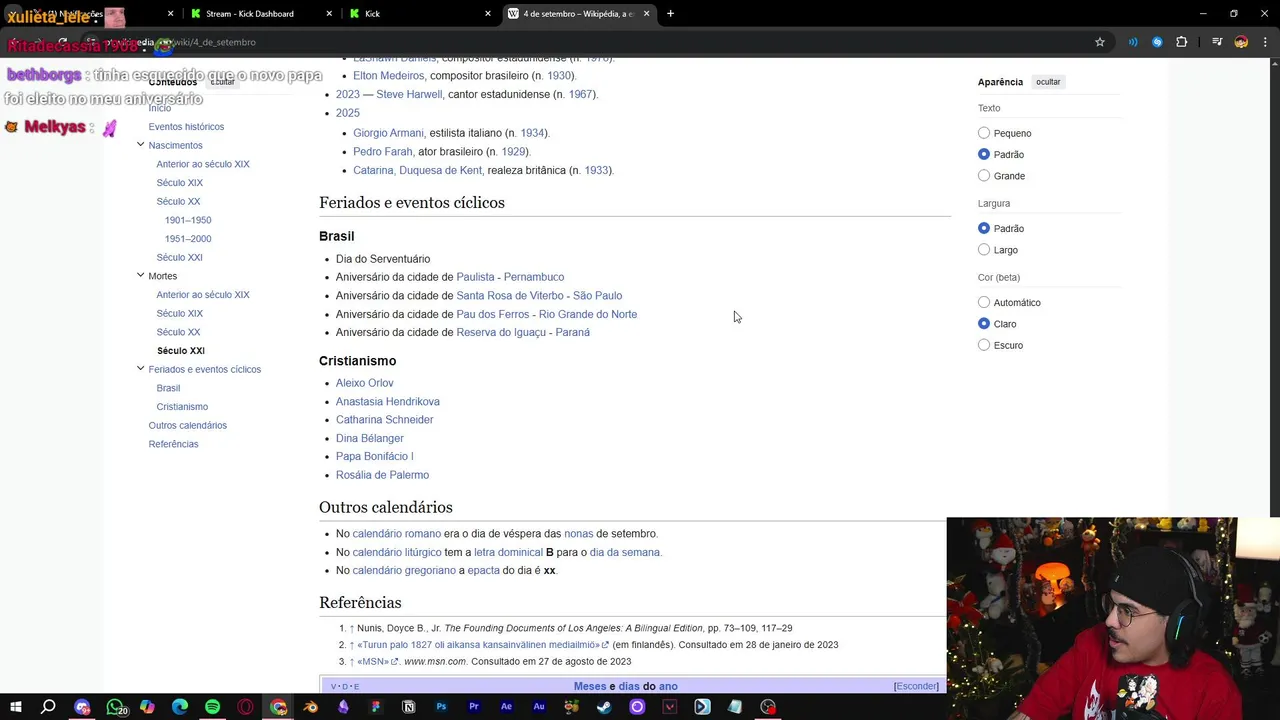Screen dimensions: 1280x720
Task: Bookmark this page with the star icon
Action: click(x=1100, y=42)
